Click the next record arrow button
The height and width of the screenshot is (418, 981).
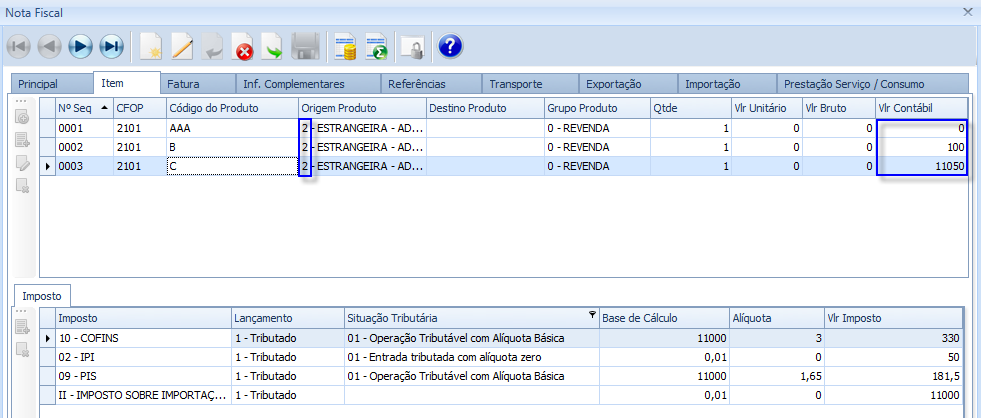(x=81, y=46)
